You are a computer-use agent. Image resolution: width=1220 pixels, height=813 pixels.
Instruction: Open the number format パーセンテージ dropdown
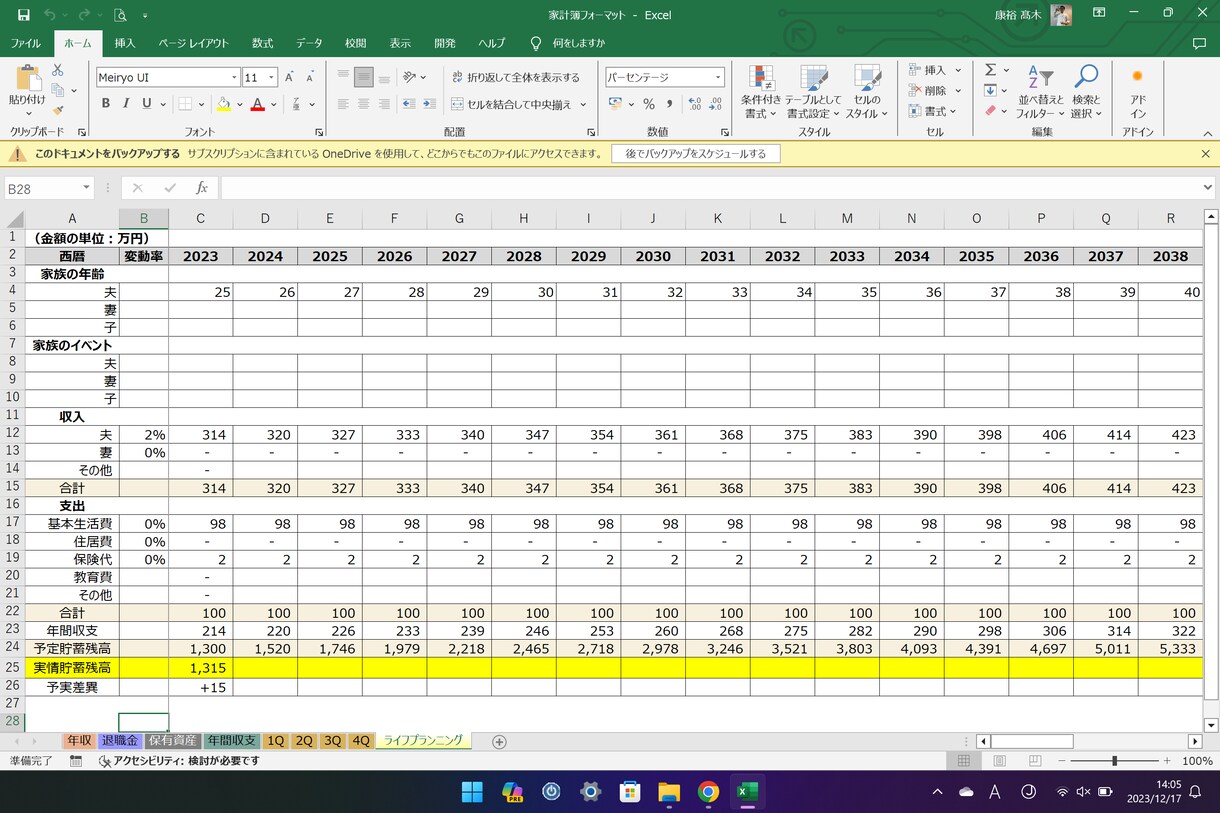tap(718, 78)
